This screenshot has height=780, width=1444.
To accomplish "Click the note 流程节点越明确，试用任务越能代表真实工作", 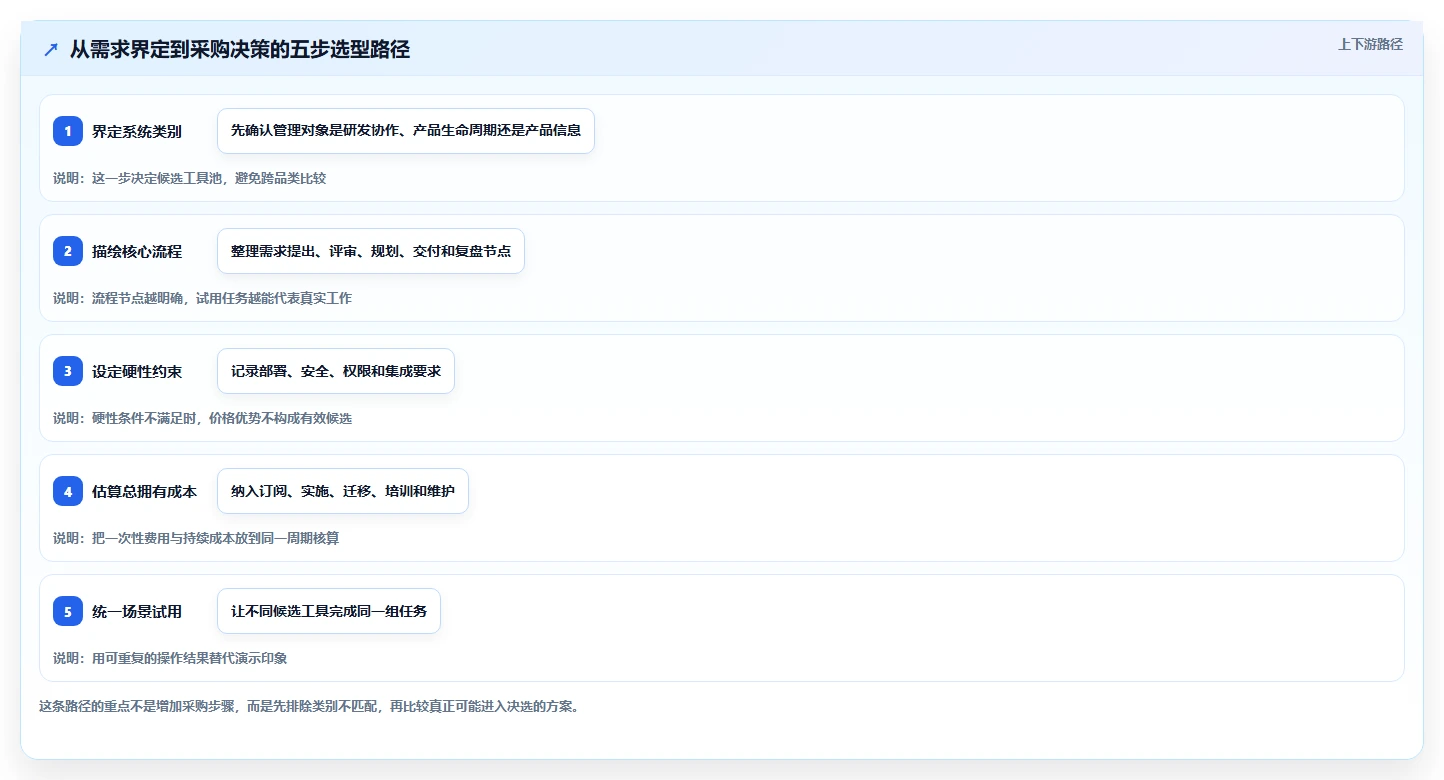I will click(203, 298).
